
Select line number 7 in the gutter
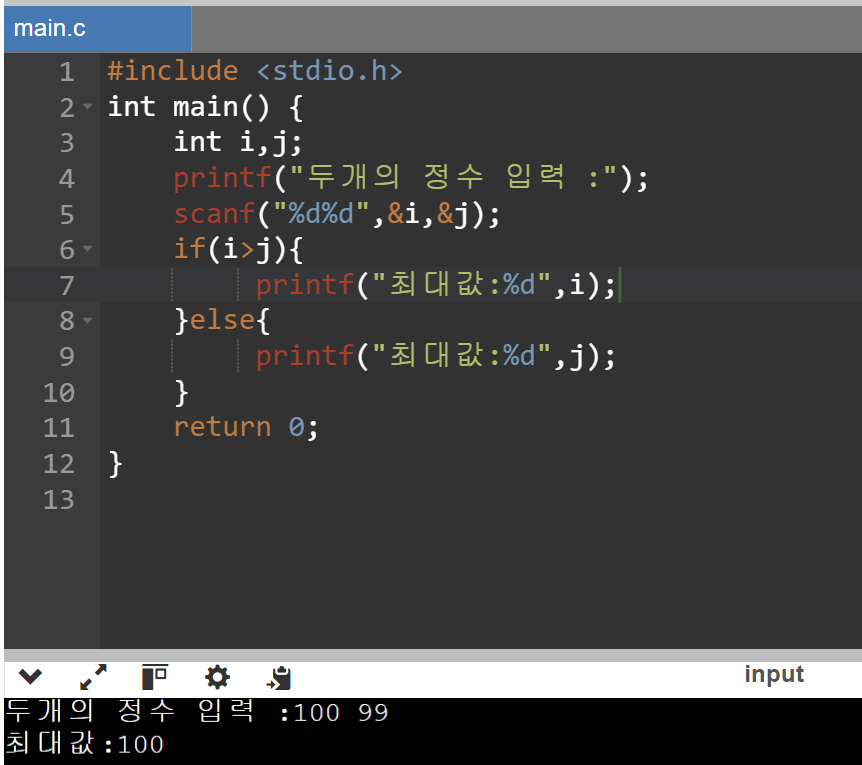pos(67,285)
